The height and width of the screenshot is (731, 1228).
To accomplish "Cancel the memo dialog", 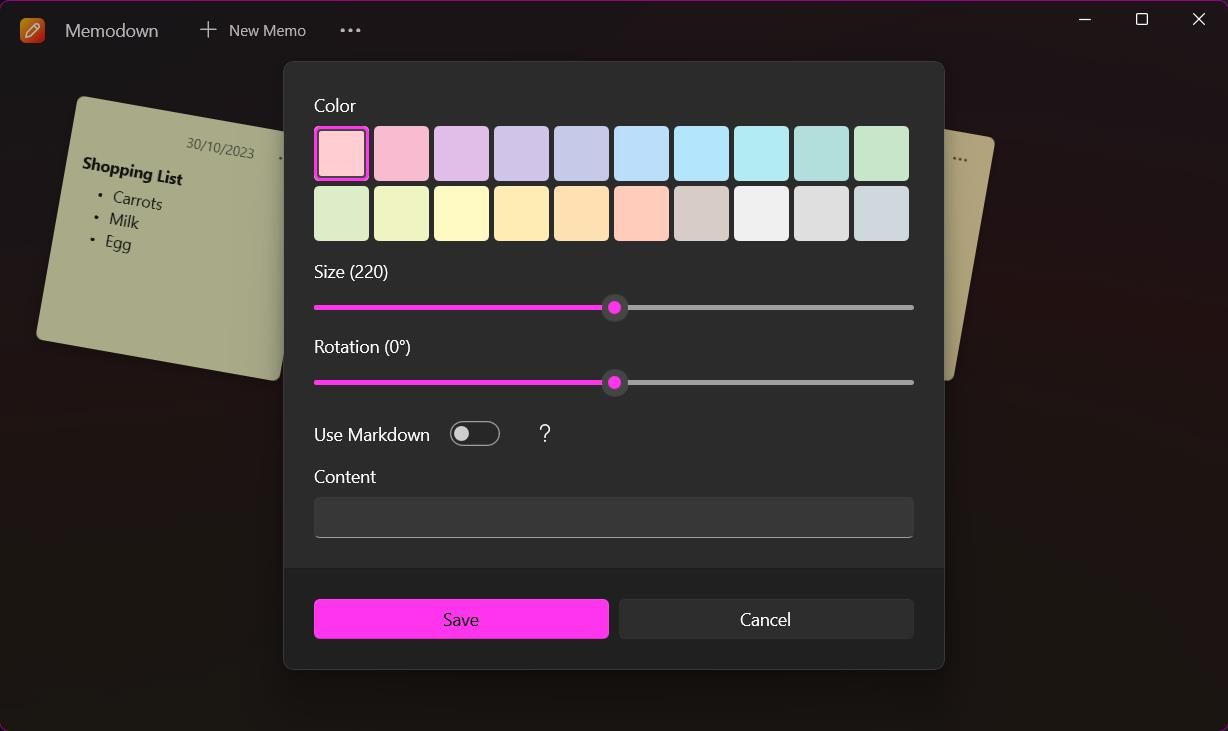I will [765, 619].
